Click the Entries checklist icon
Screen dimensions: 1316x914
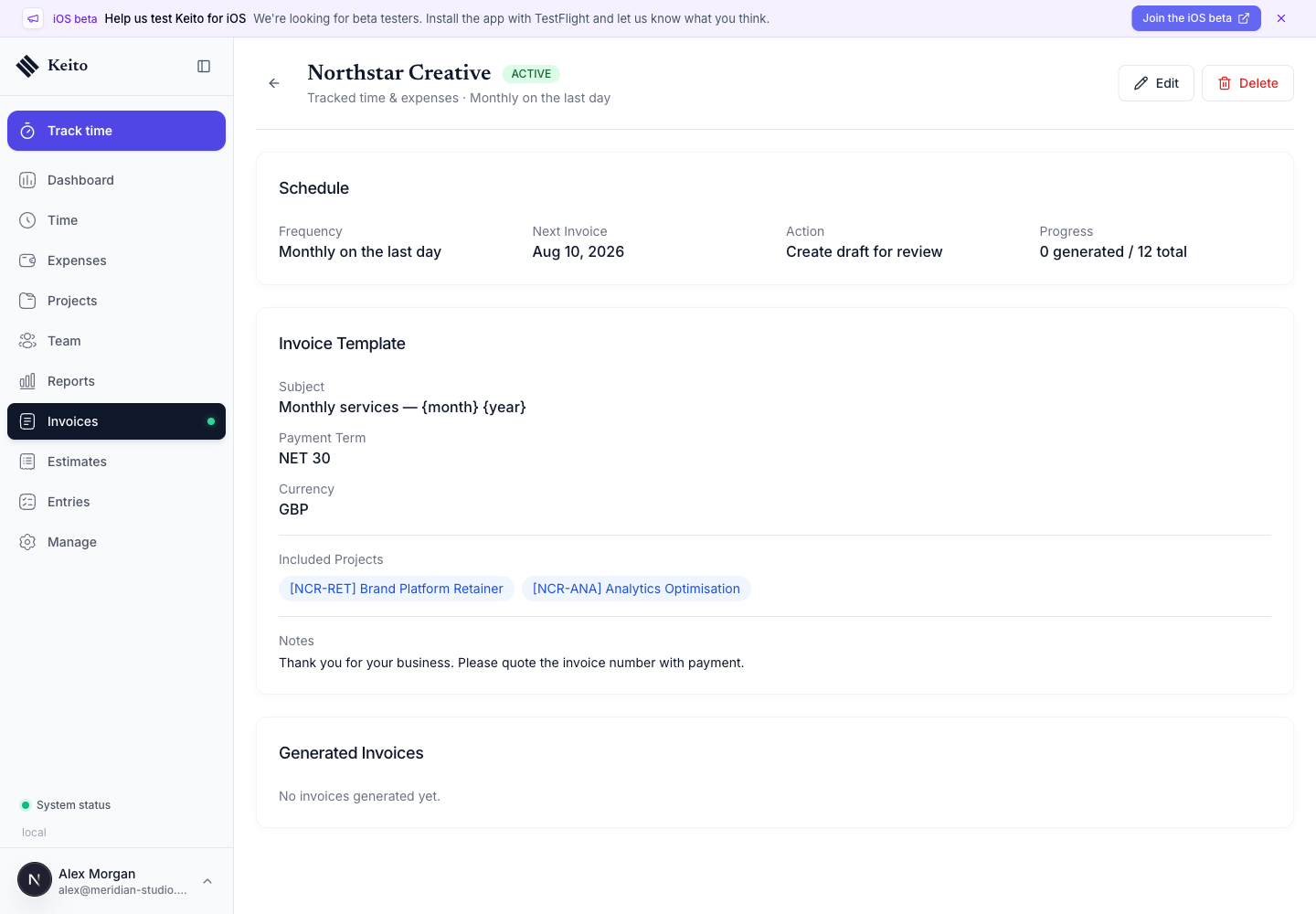pos(27,502)
